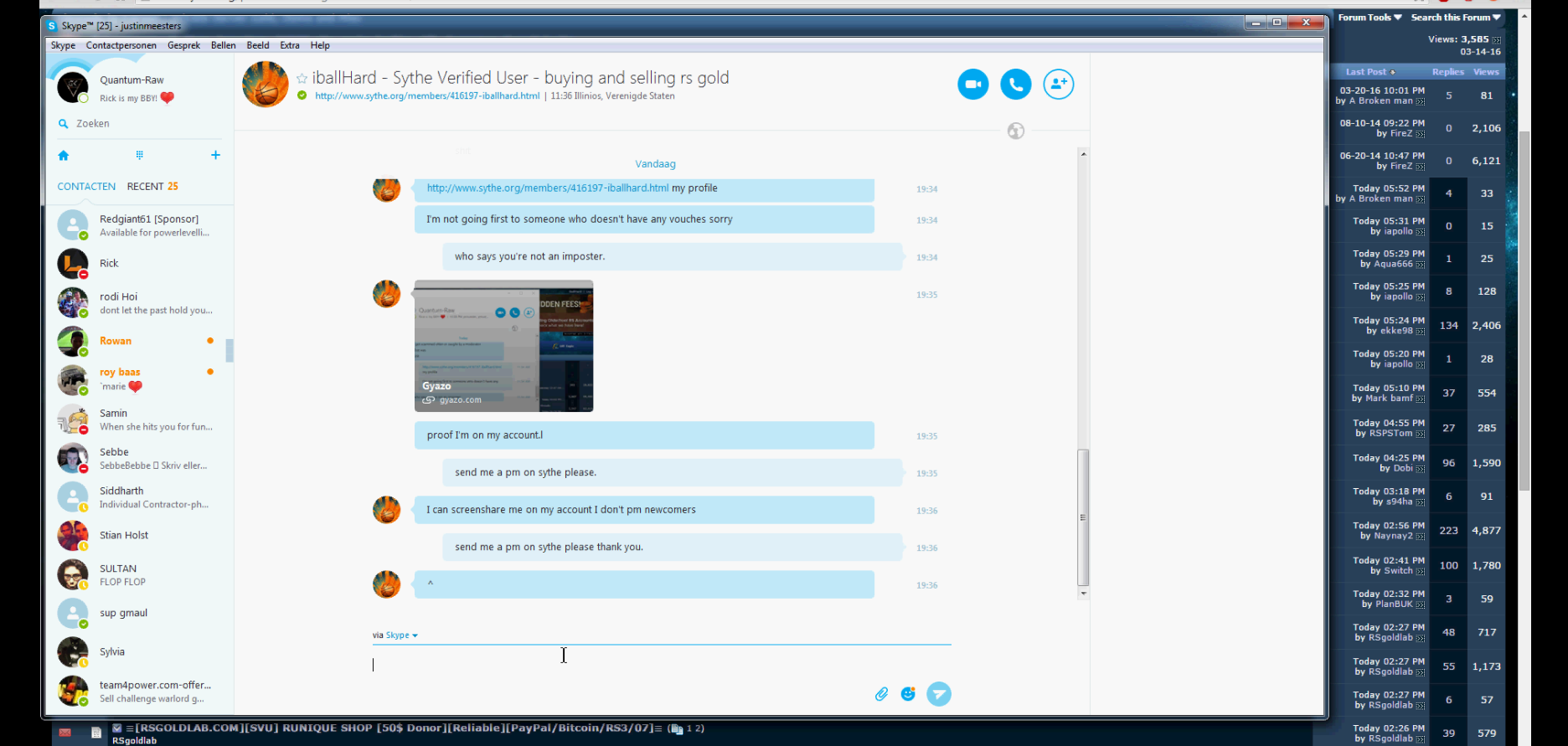Viewport: 1568px width, 746px height.
Task: Open Forum Tools dropdown in browser window
Action: (x=1369, y=18)
